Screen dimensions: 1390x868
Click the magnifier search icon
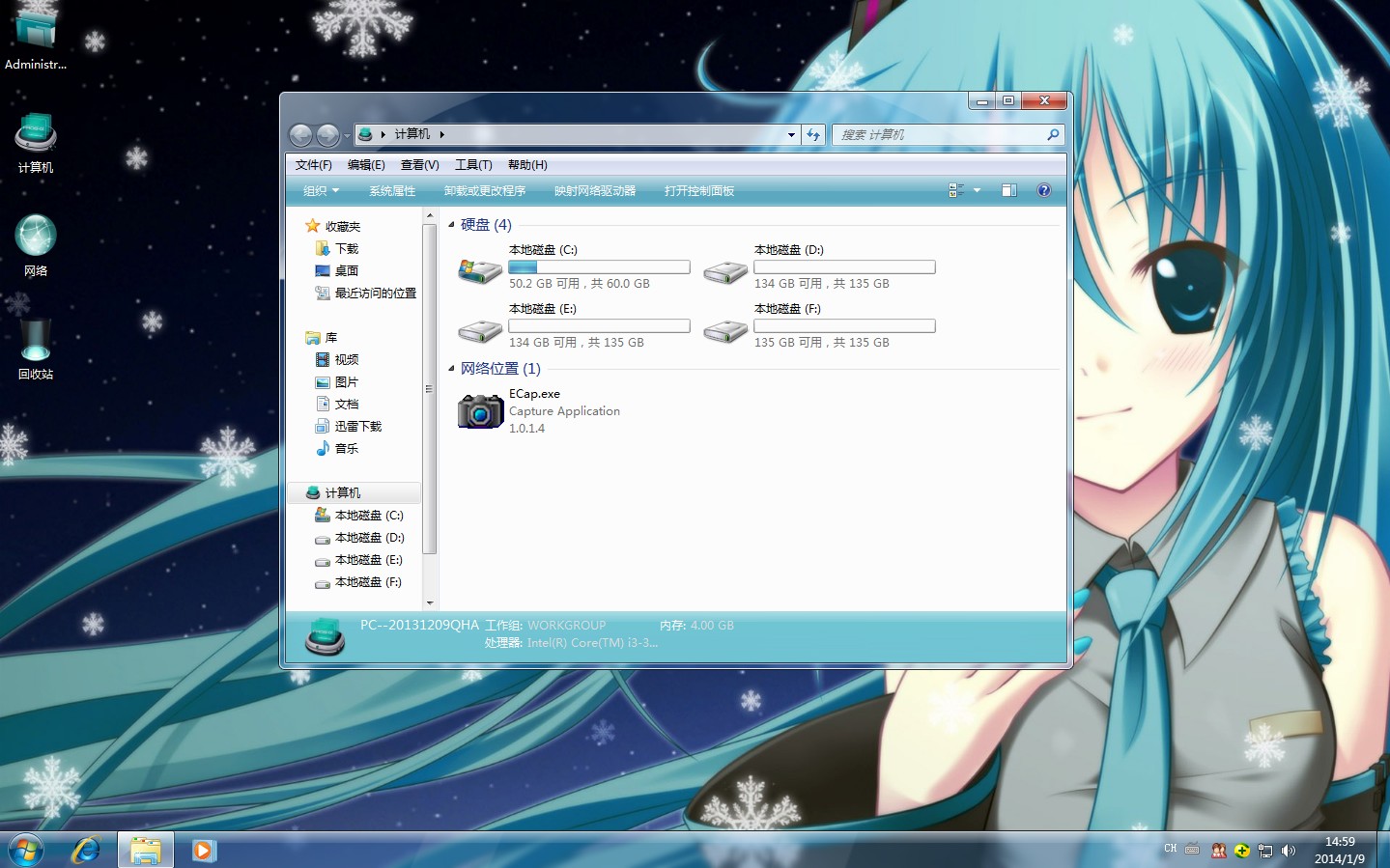coord(1053,134)
